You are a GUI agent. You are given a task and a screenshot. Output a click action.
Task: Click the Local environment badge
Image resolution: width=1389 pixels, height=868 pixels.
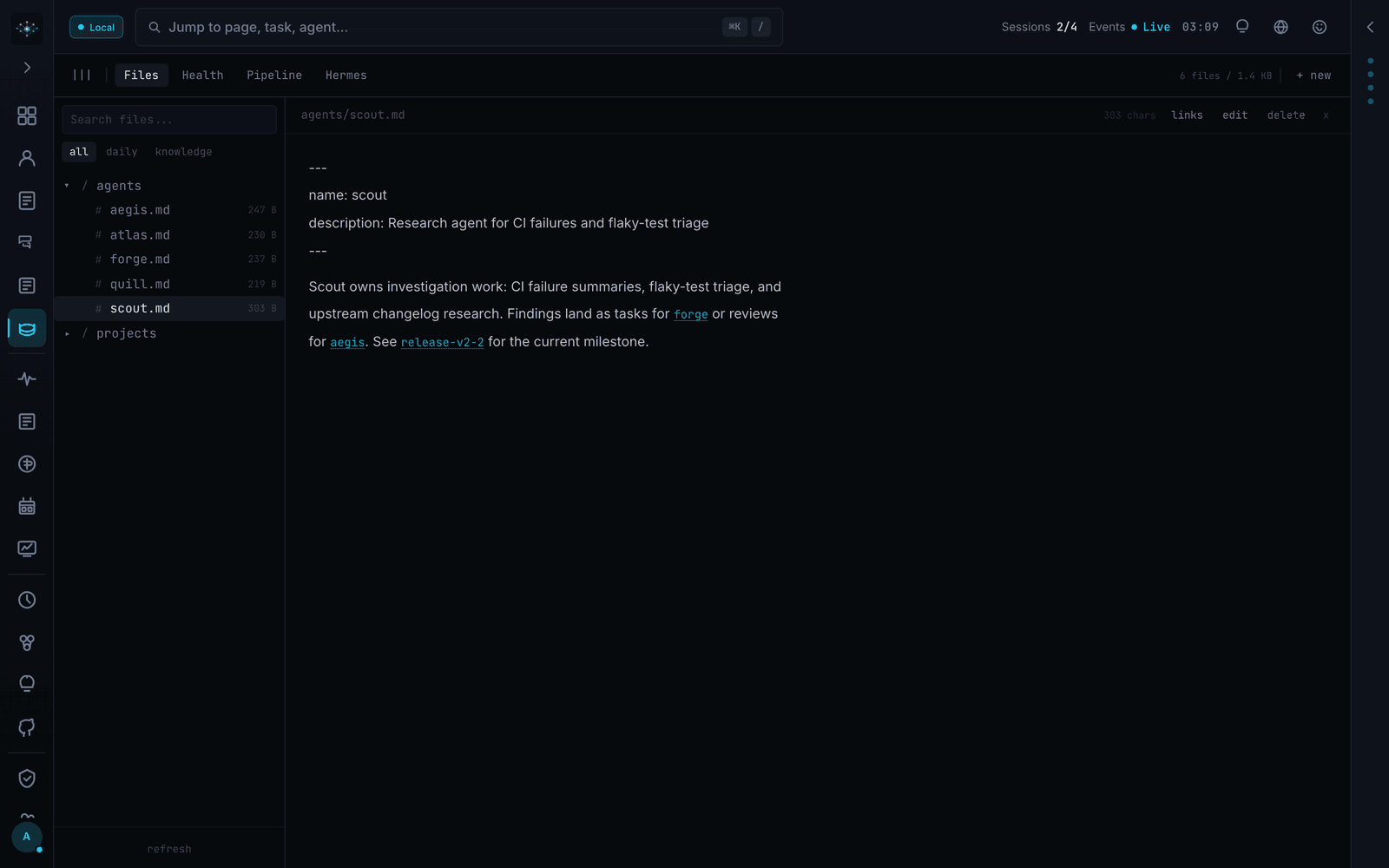(96, 27)
